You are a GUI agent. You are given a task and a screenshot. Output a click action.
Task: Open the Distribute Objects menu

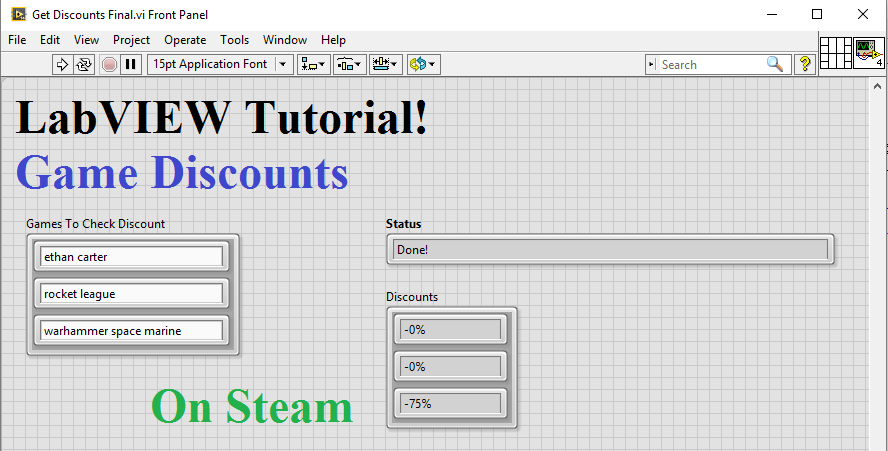349,65
